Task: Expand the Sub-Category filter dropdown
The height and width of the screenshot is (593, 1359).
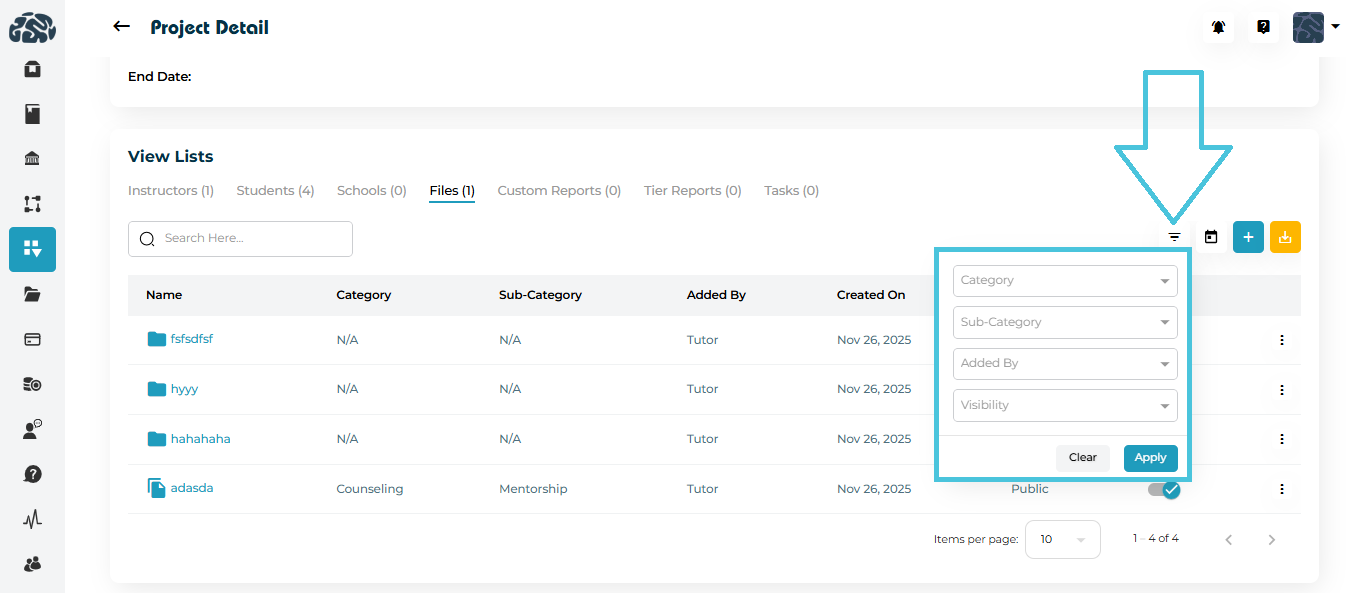Action: pyautogui.click(x=1065, y=322)
